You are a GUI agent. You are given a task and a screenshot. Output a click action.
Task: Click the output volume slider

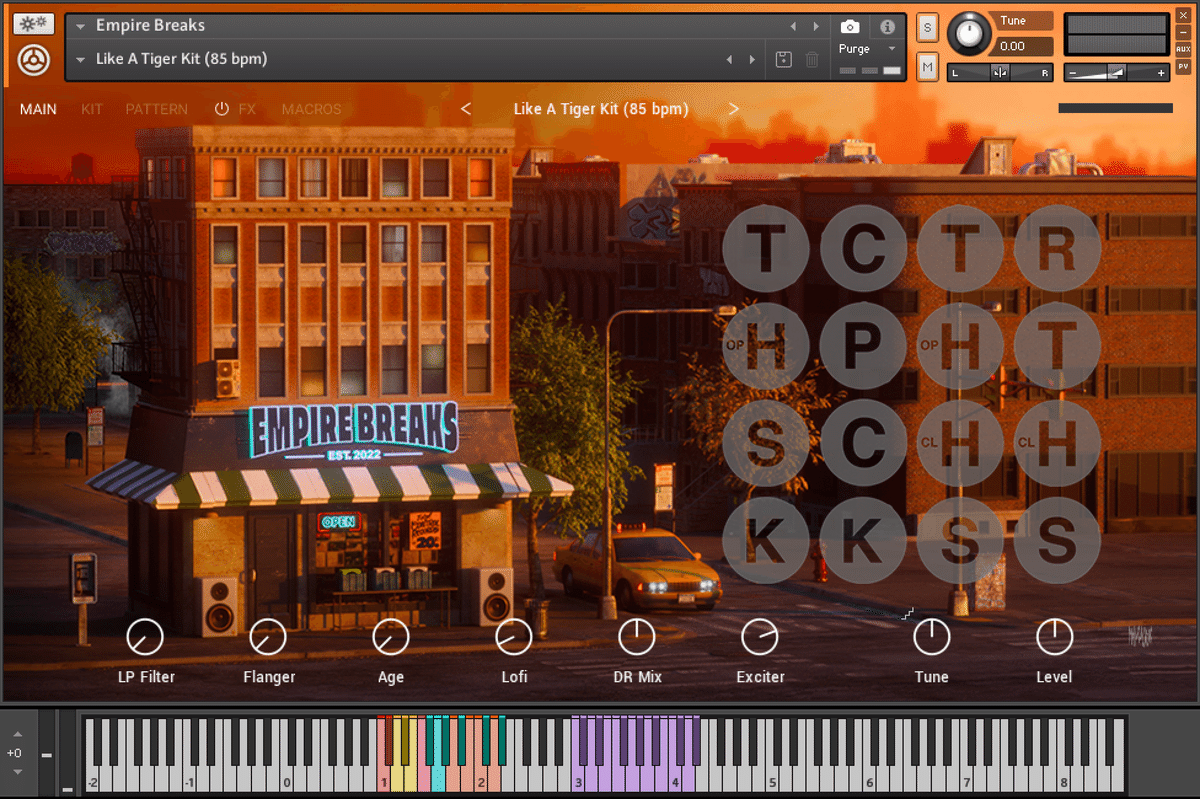1116,72
